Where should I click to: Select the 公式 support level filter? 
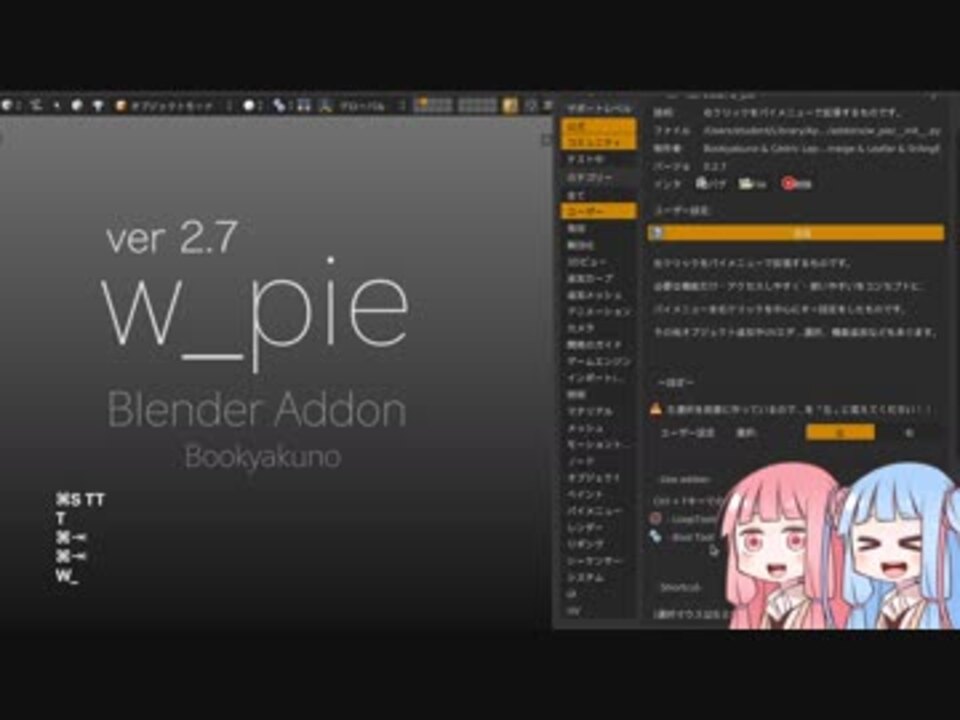pyautogui.click(x=598, y=127)
